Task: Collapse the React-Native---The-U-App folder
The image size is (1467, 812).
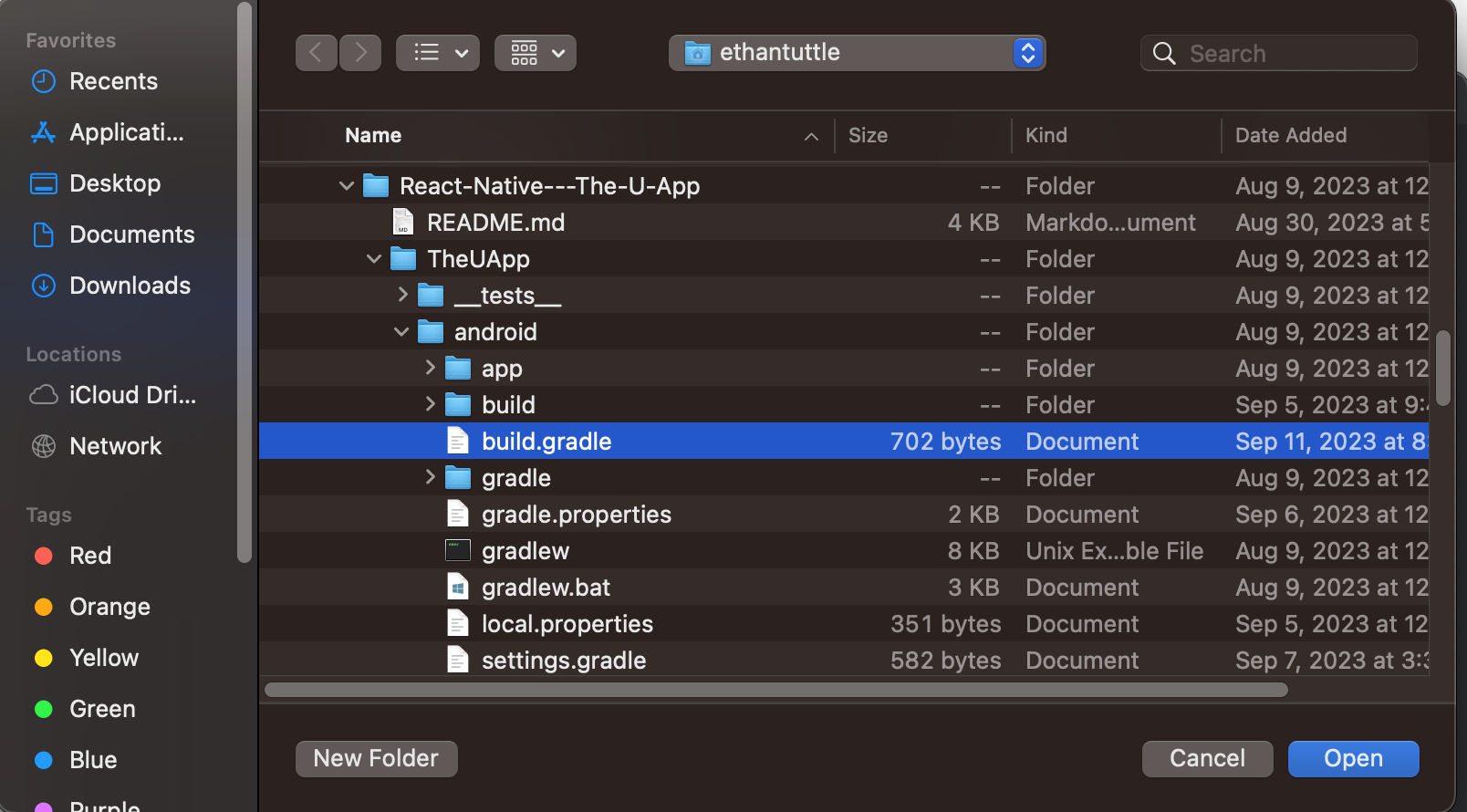Action: click(x=347, y=186)
